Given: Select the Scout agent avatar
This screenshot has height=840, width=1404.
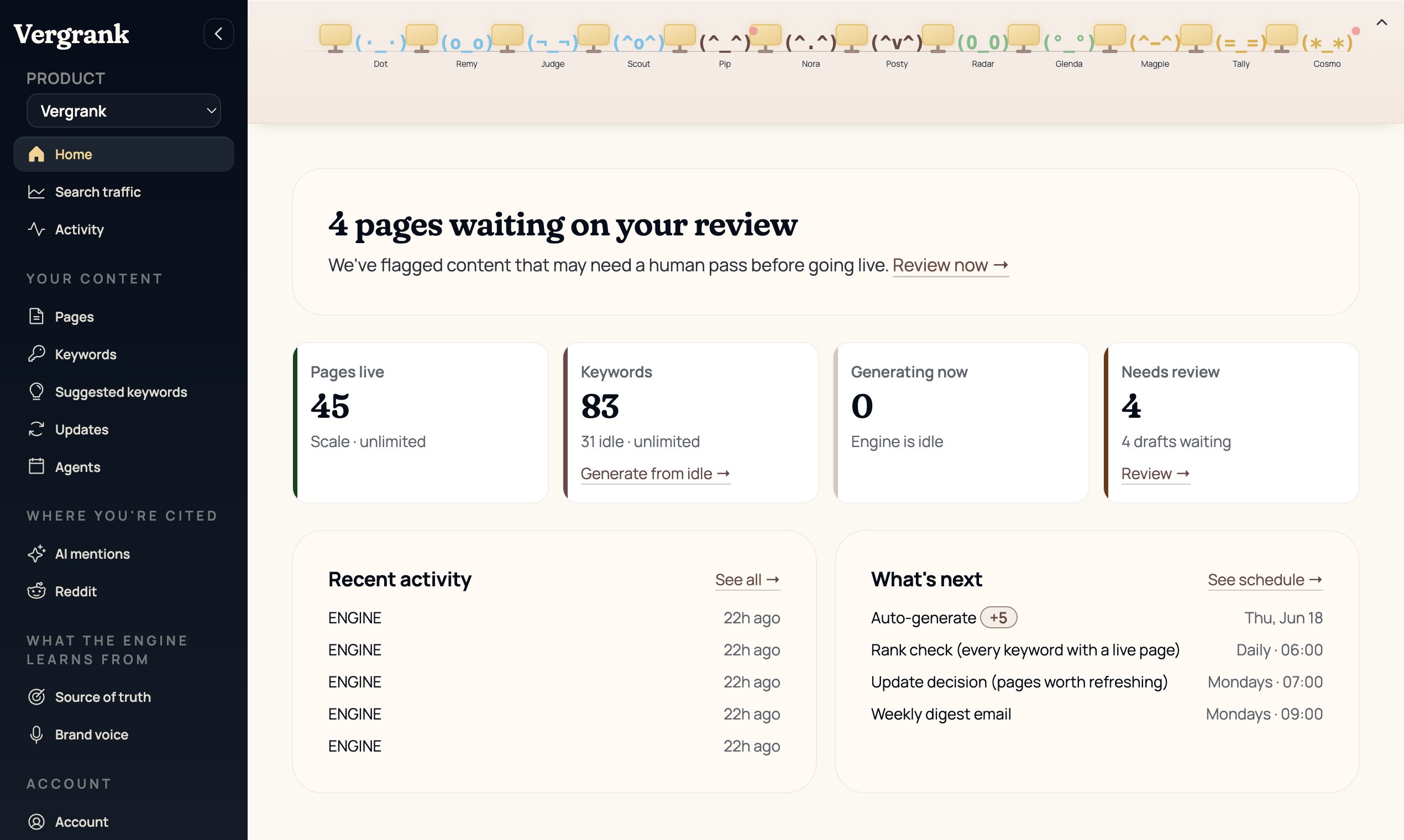Looking at the screenshot, I should (x=638, y=43).
